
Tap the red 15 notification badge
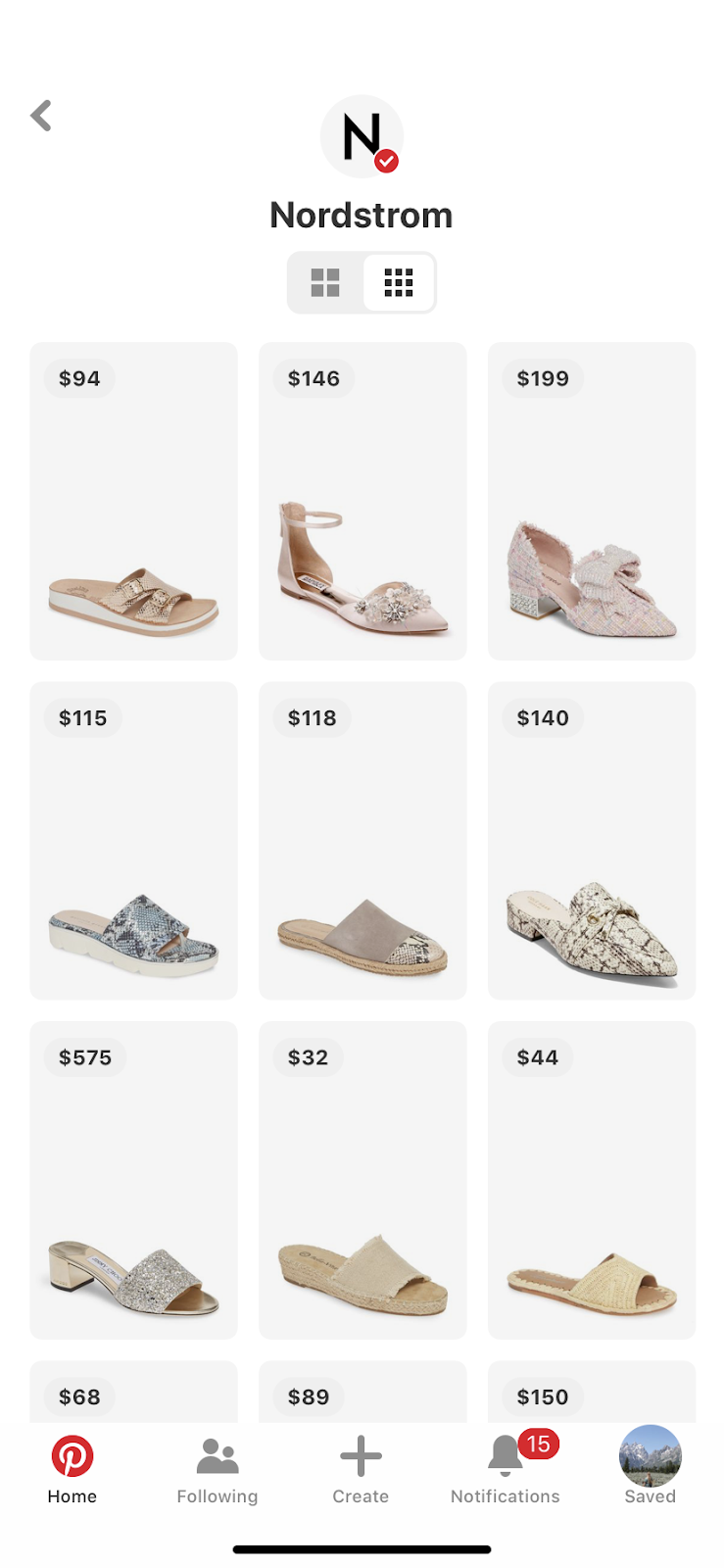pos(538,1444)
